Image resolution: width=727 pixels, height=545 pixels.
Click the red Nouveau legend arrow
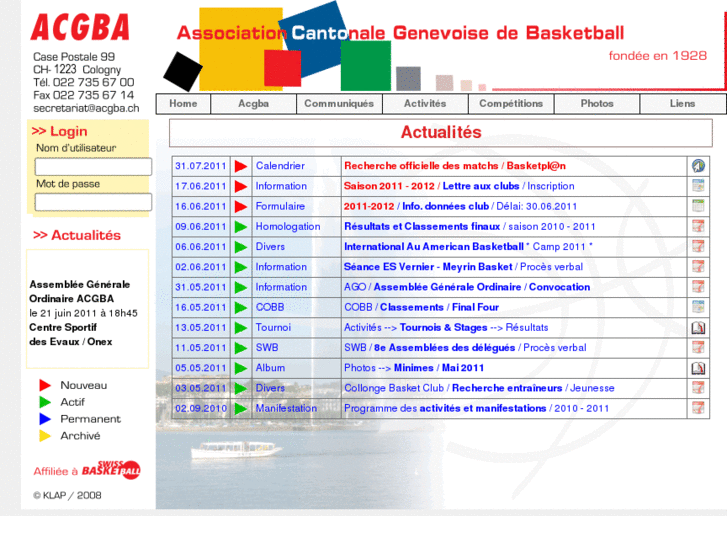[x=45, y=385]
